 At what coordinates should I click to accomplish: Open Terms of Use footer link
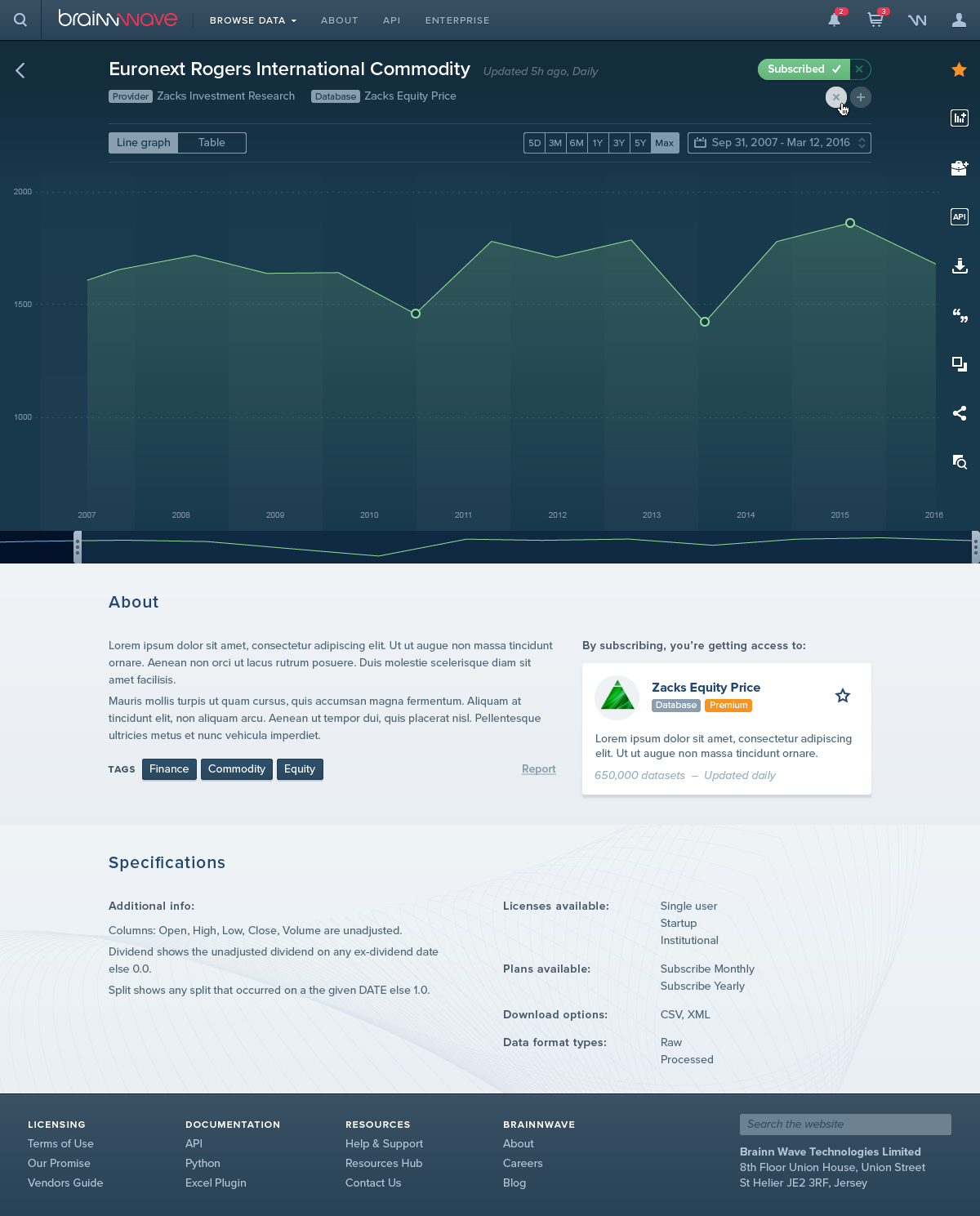tap(60, 1144)
